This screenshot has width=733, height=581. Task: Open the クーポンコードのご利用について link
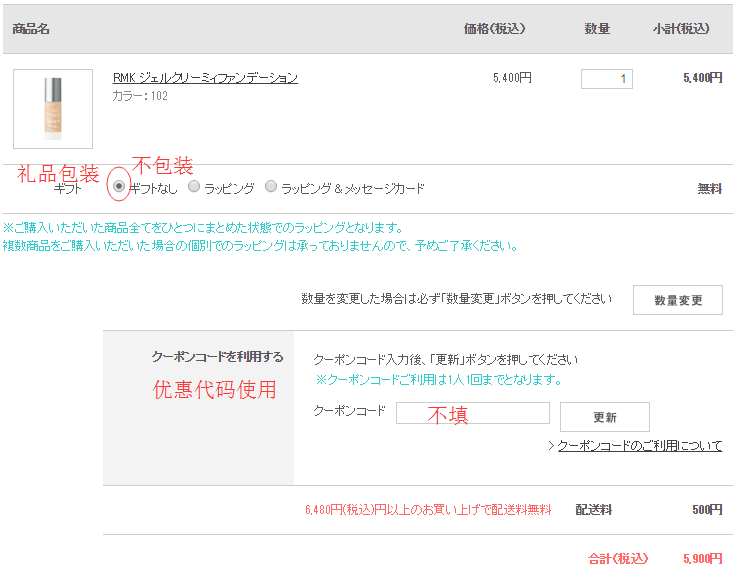pos(639,446)
